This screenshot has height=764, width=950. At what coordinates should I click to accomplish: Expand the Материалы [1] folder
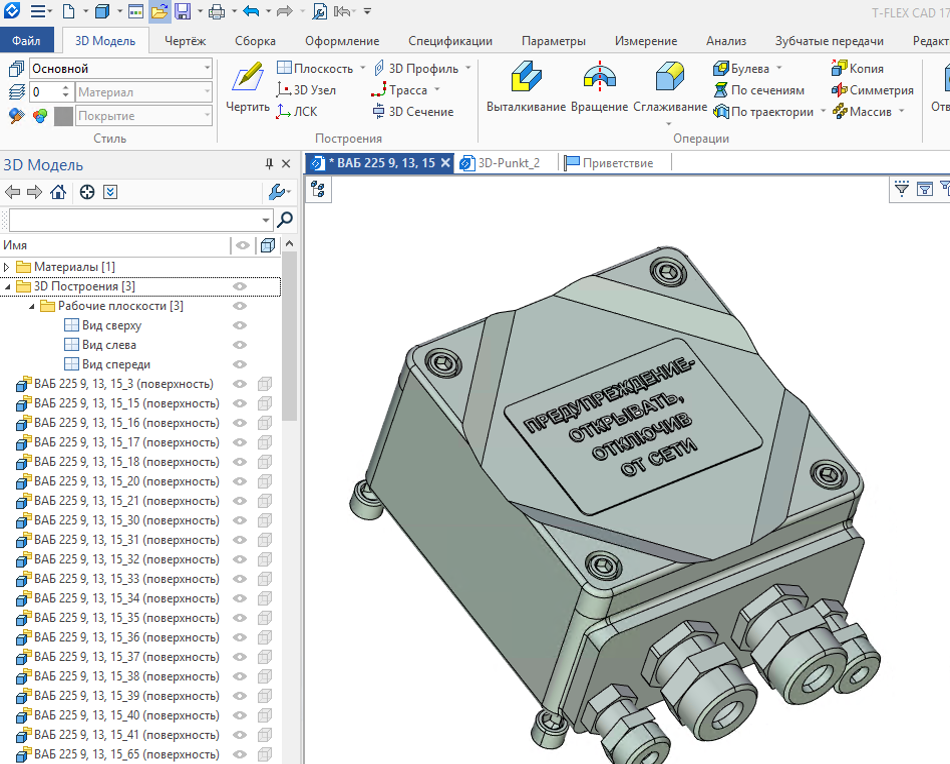click(8, 267)
